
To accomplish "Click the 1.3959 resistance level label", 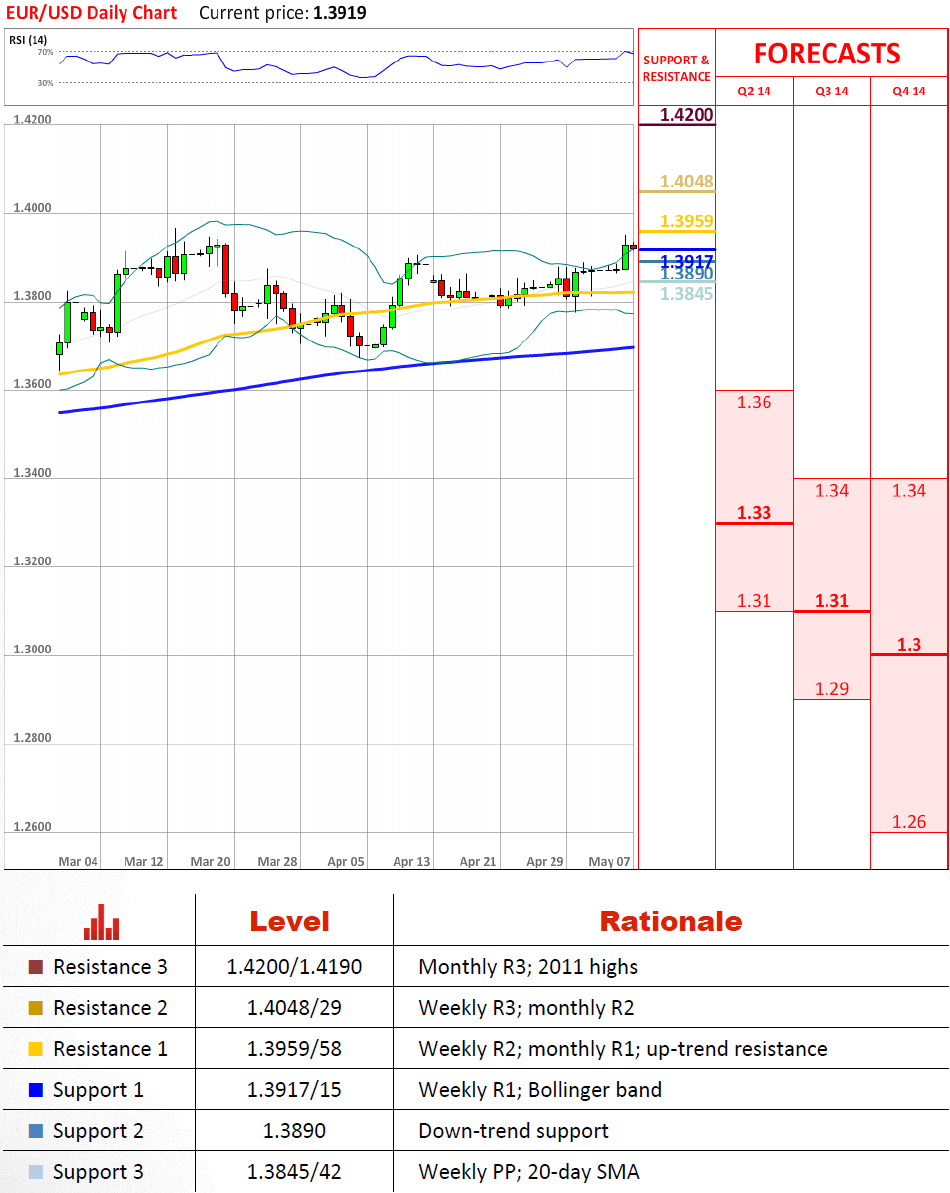I will coord(686,221).
